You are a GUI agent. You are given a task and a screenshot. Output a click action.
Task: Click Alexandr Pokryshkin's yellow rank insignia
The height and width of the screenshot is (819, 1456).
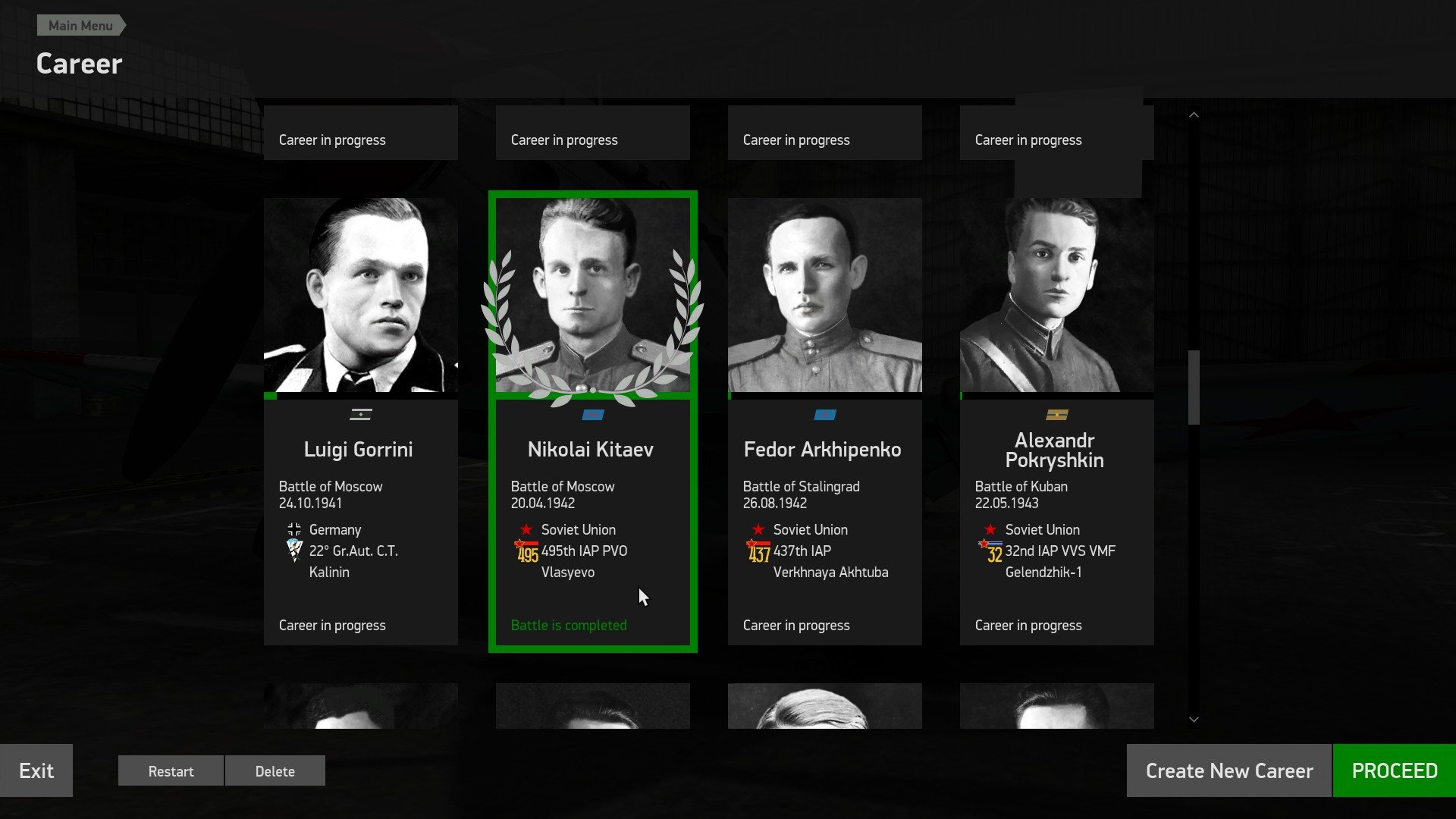[x=1057, y=415]
